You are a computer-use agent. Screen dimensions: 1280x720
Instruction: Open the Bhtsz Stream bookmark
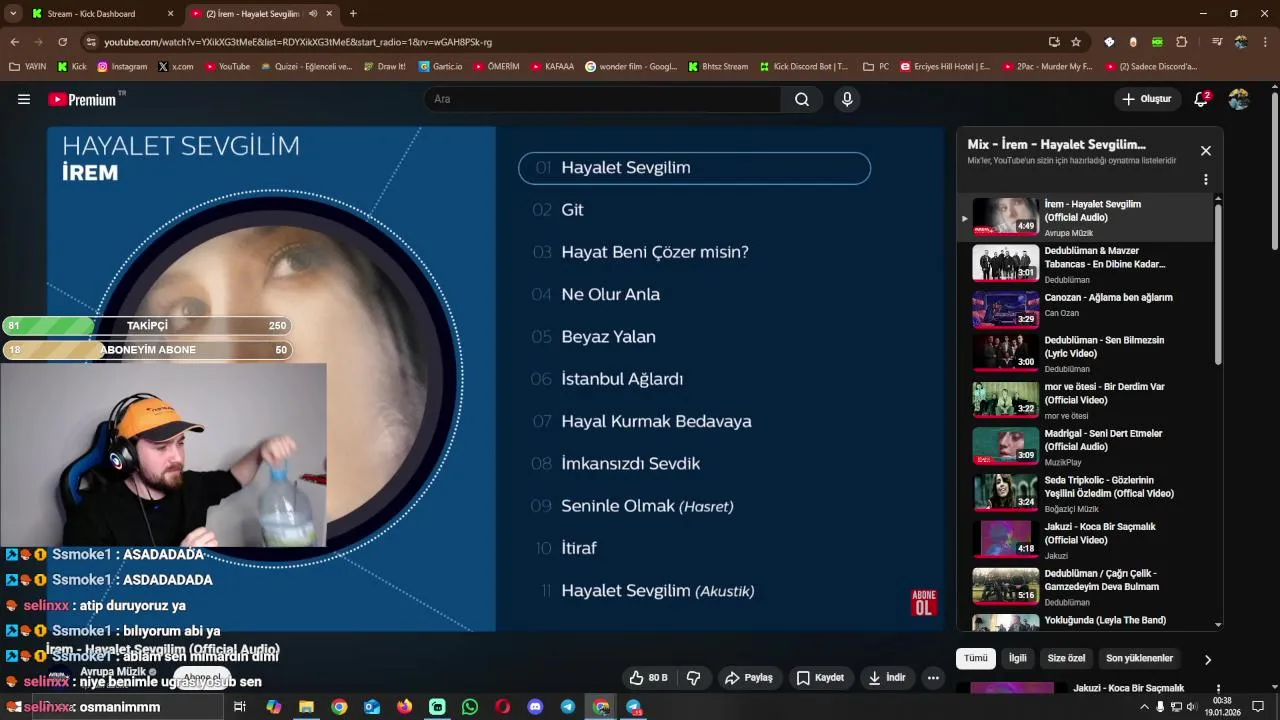[x=719, y=67]
